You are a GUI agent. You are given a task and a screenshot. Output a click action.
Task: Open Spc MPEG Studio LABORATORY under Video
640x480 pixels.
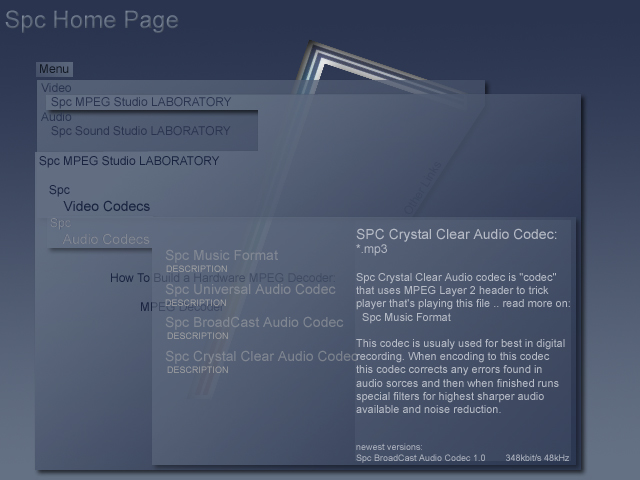[x=141, y=102]
